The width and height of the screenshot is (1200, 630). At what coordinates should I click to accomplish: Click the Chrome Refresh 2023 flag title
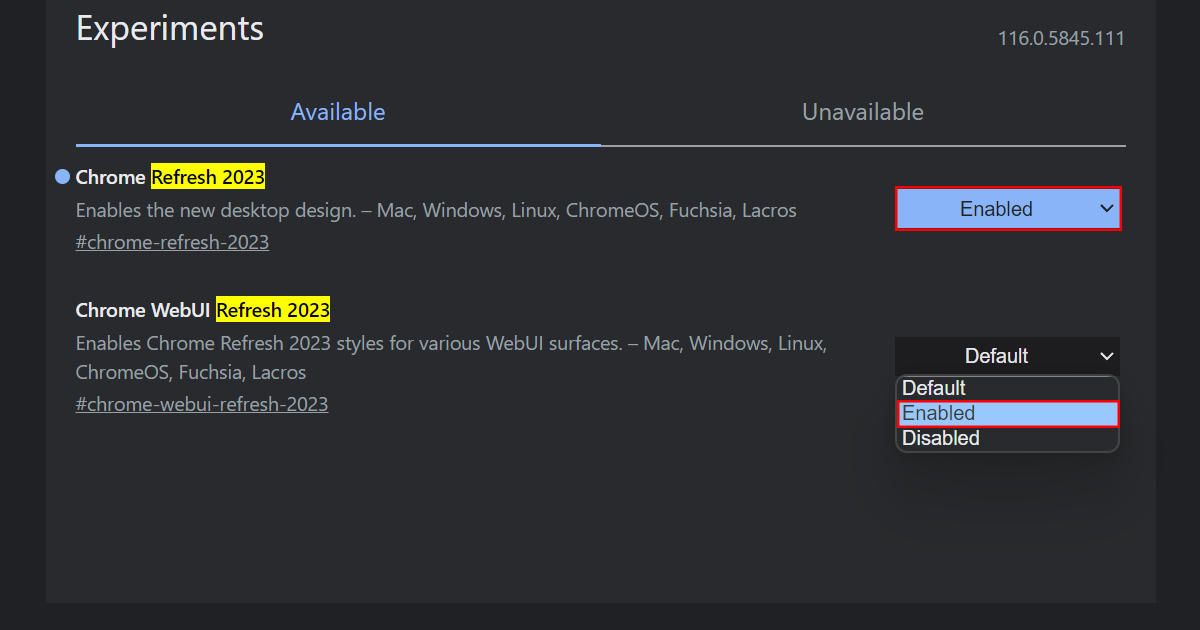170,177
